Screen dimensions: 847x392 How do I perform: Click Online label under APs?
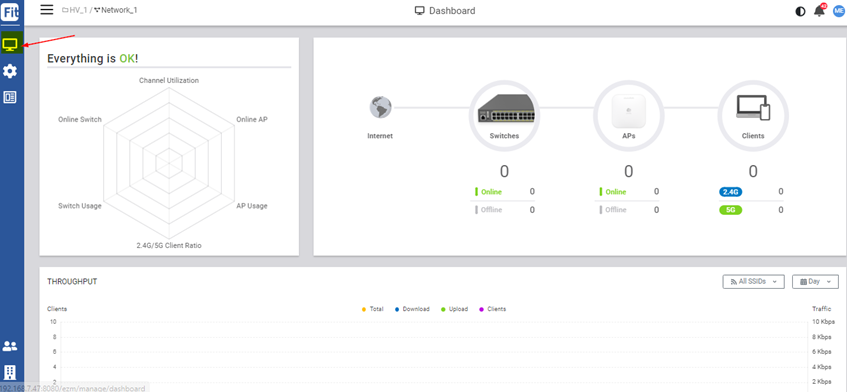[x=616, y=192]
